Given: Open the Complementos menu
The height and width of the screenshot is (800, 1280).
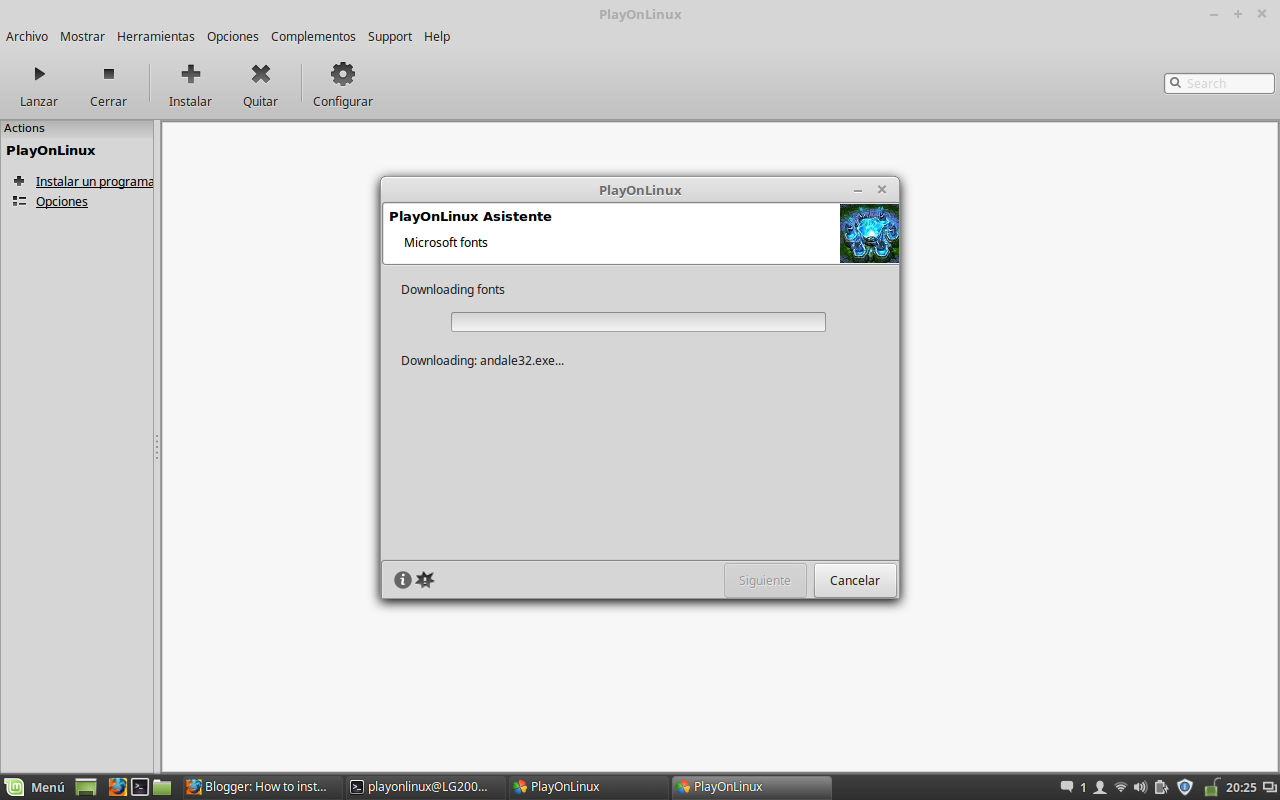Looking at the screenshot, I should pyautogui.click(x=313, y=36).
